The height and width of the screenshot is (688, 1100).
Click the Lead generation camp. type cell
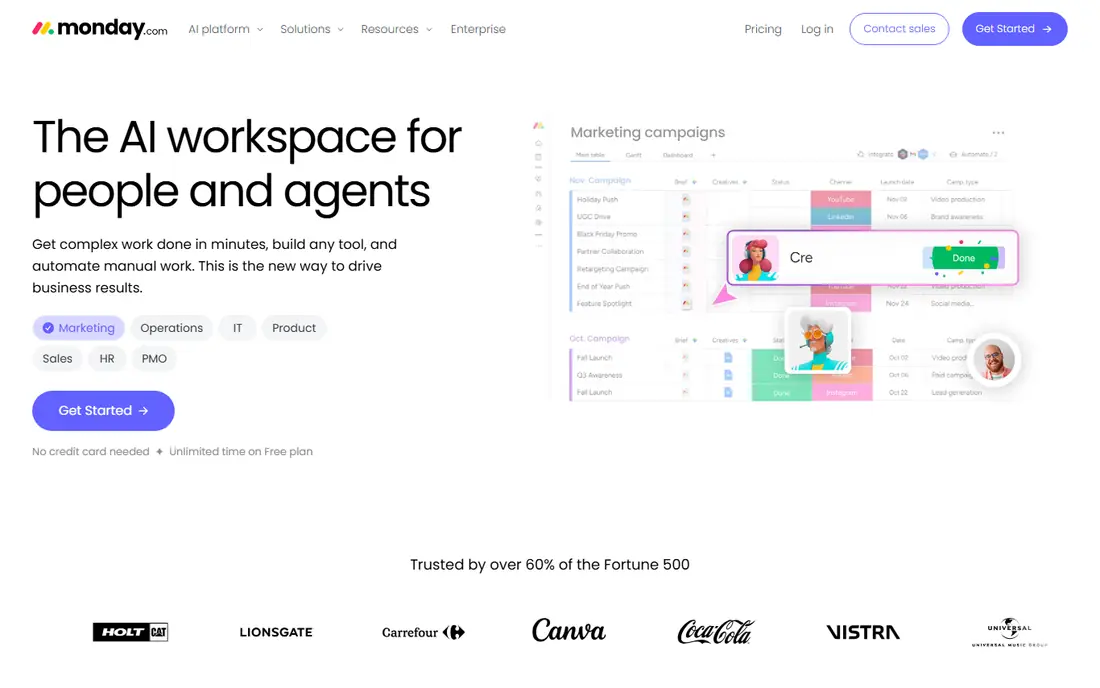(956, 393)
